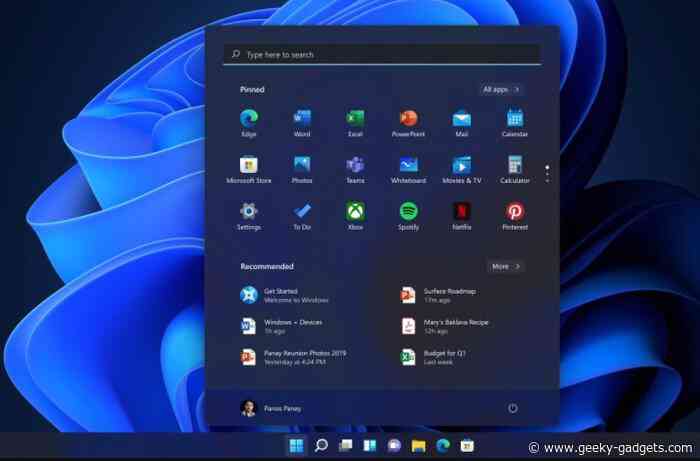
Task: Open the Xbox app
Action: pos(355,216)
